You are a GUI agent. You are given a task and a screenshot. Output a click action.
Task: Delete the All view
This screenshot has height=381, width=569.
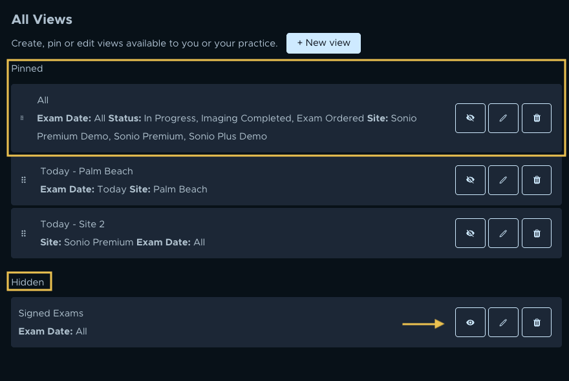click(537, 118)
